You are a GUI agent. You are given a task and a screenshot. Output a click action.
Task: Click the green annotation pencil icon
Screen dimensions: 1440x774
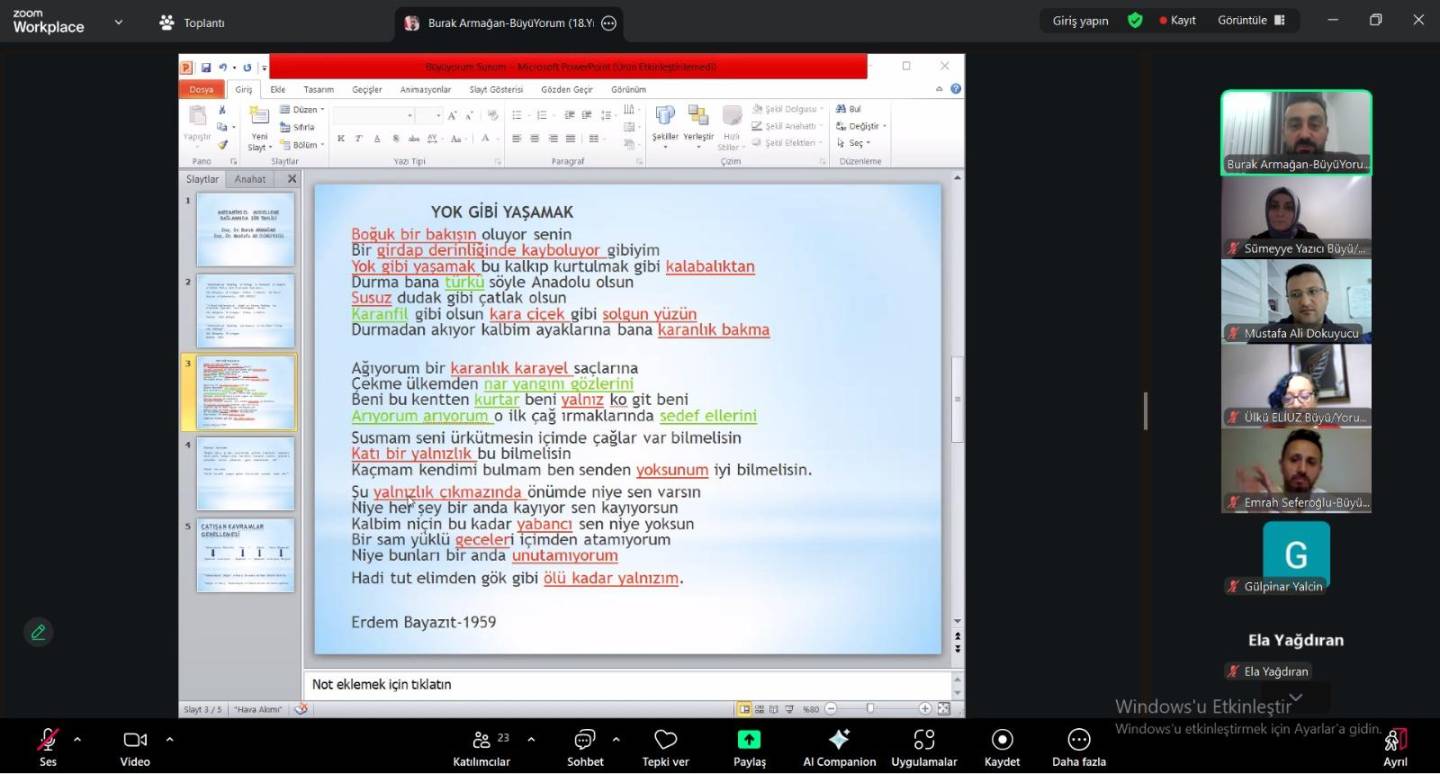point(38,632)
